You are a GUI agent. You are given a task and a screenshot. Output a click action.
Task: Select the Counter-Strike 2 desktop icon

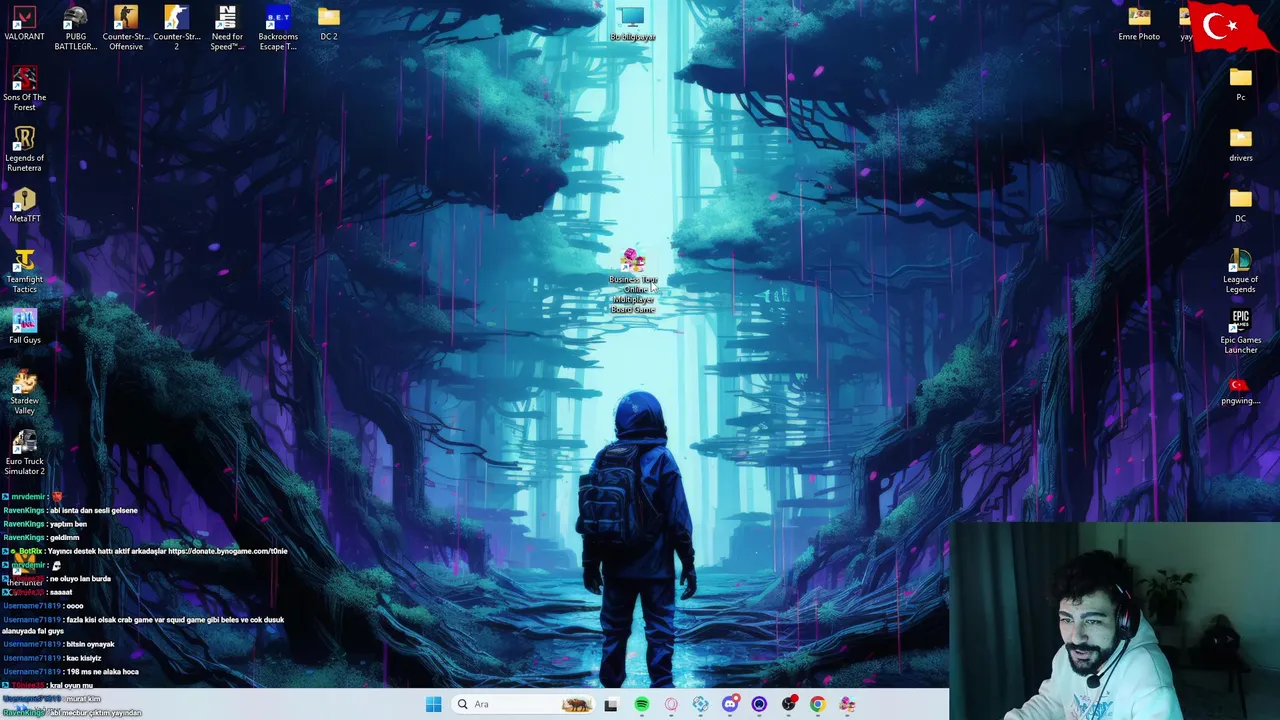[x=177, y=28]
